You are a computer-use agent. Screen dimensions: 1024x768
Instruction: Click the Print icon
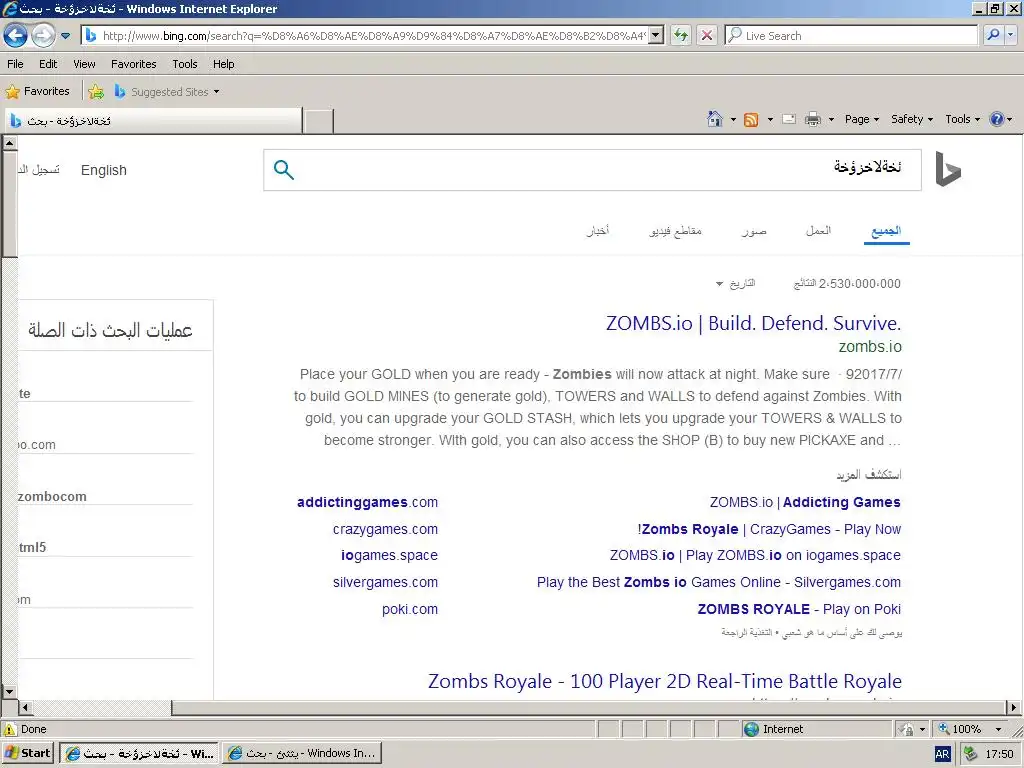pos(812,119)
